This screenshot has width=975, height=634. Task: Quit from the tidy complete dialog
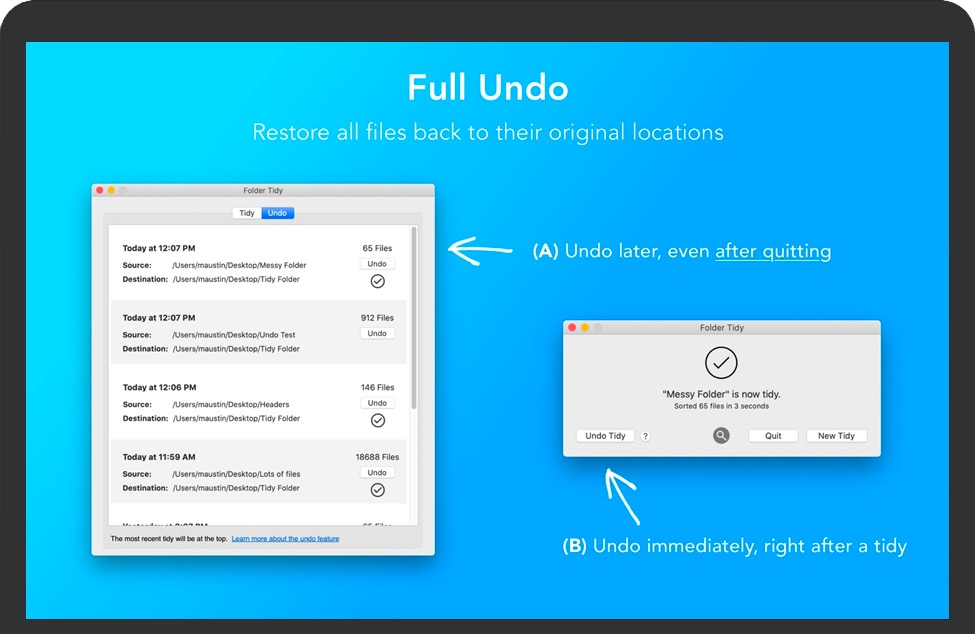(x=773, y=436)
